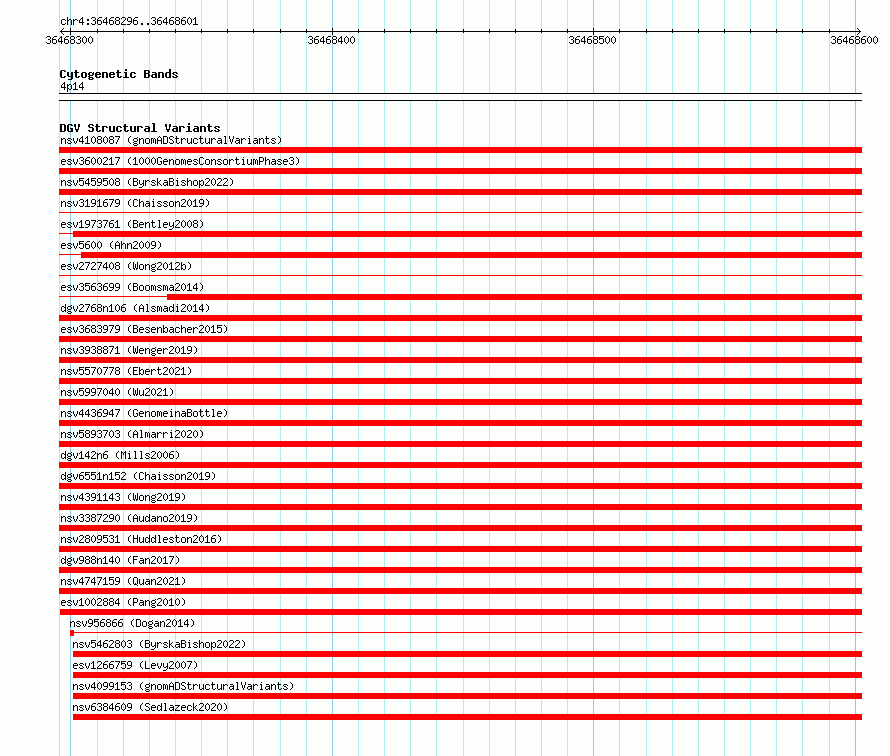Click the red bar under nsv6384609 Sedlazeck2020
This screenshot has width=890, height=756.
coord(467,717)
